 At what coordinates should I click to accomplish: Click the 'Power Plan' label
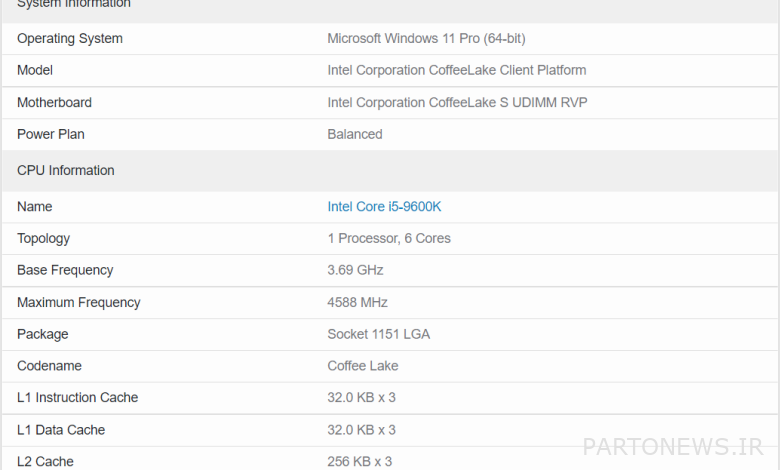coord(51,134)
